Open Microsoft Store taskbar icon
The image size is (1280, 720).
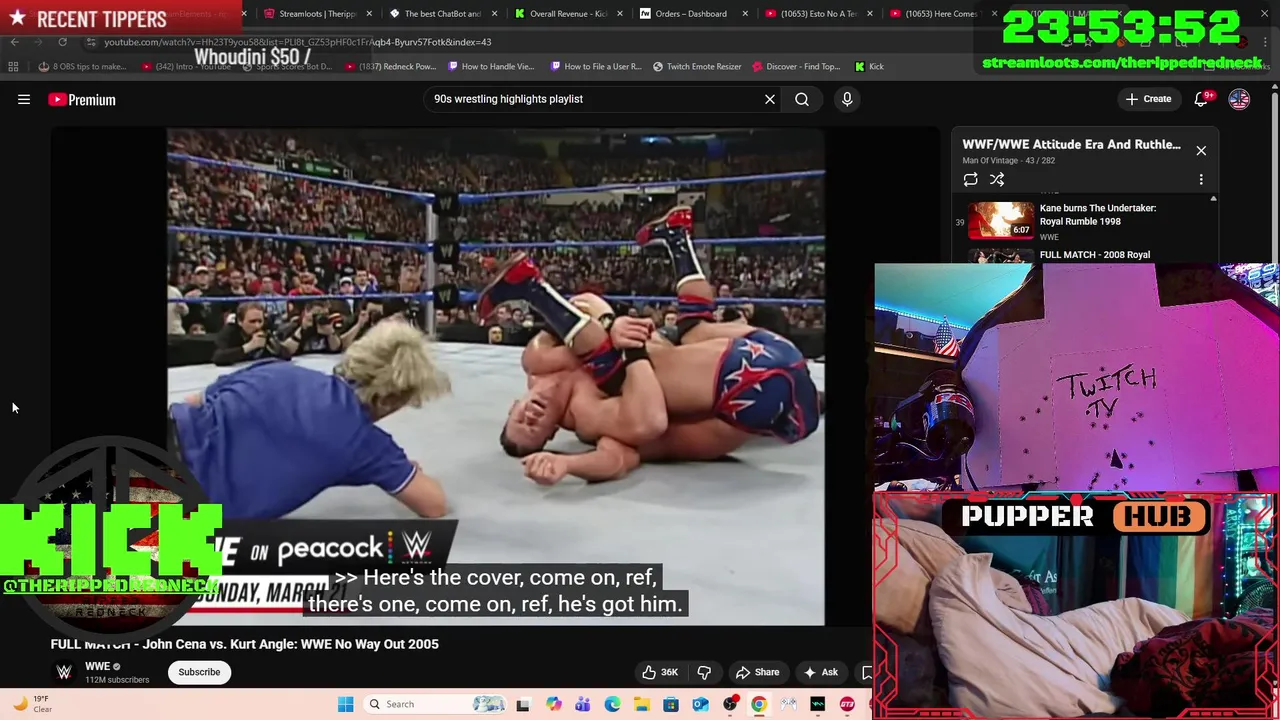(671, 704)
